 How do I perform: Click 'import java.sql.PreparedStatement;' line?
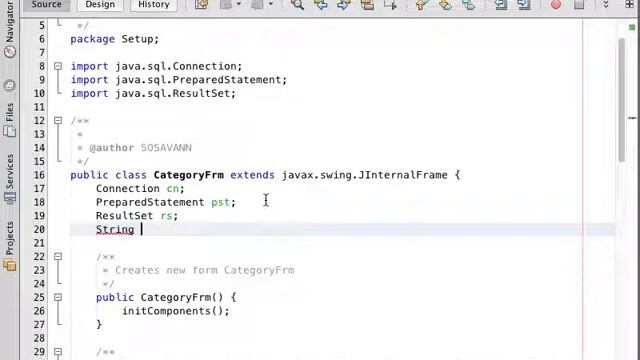point(179,80)
